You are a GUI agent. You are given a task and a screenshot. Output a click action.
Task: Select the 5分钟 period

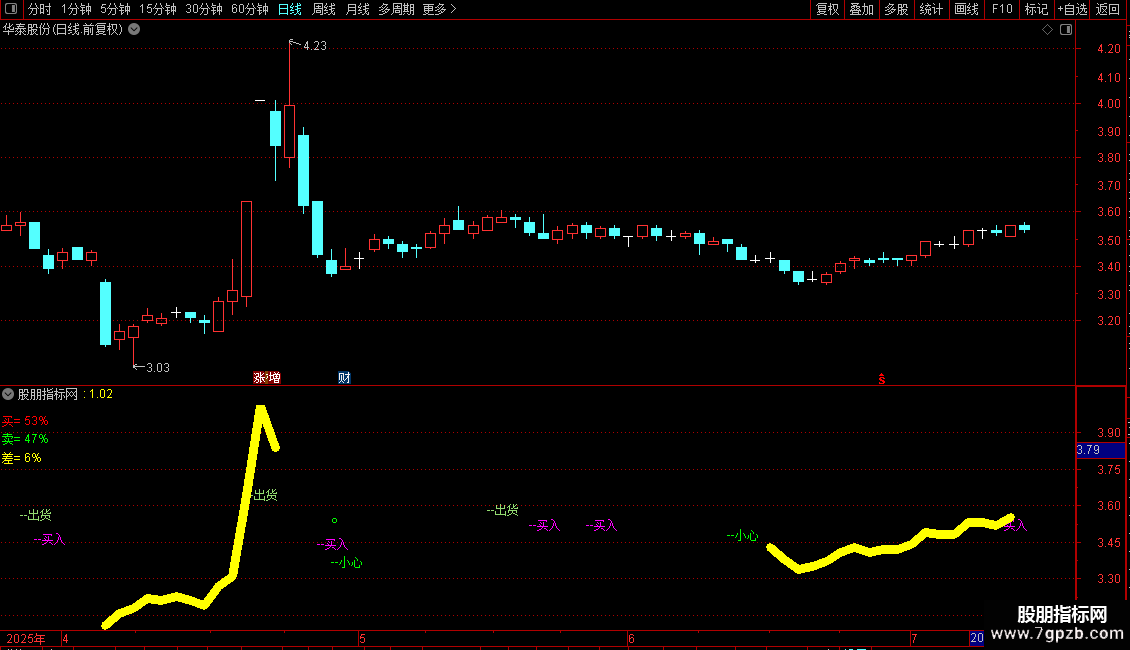coord(115,9)
